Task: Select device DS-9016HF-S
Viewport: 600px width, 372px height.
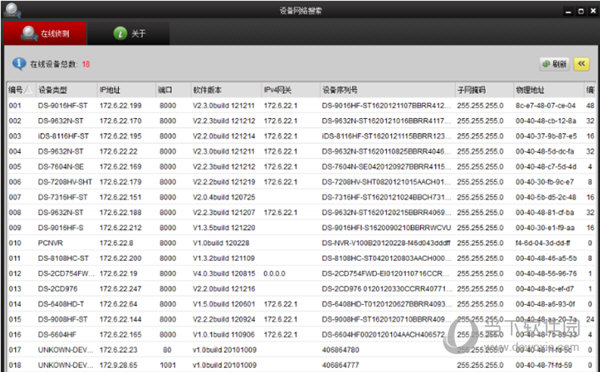Action: tap(60, 227)
